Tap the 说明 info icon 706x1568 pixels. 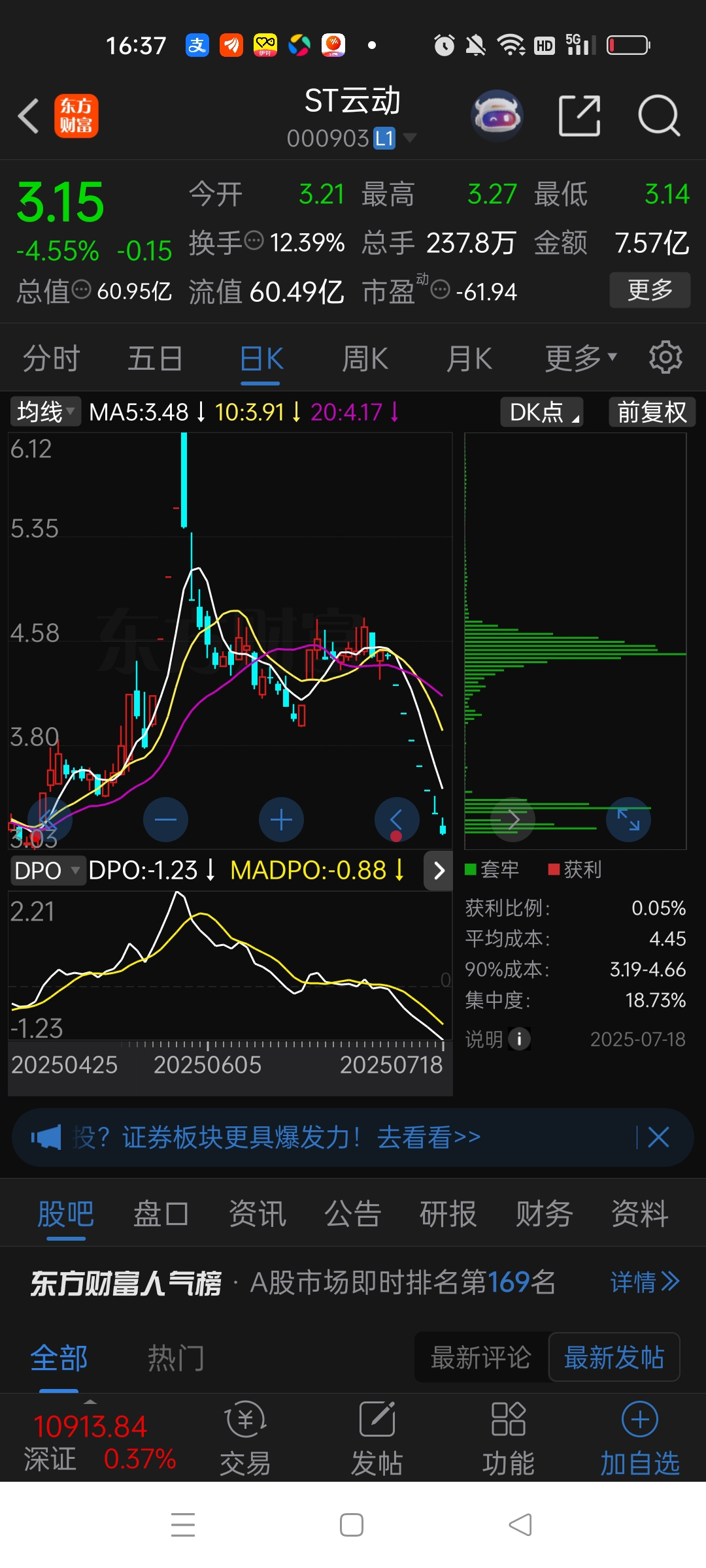click(520, 1039)
